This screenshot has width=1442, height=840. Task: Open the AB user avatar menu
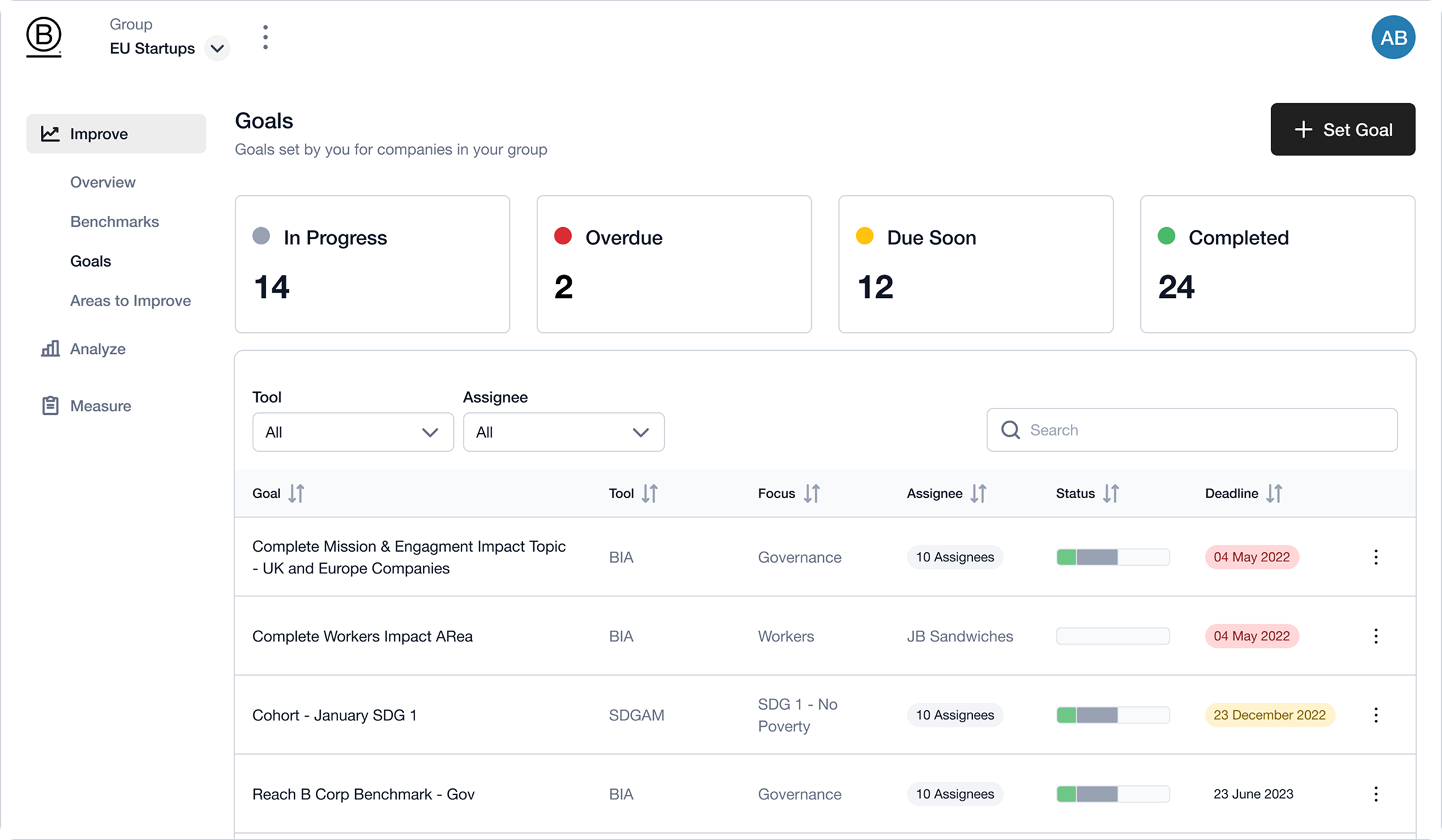coord(1393,37)
